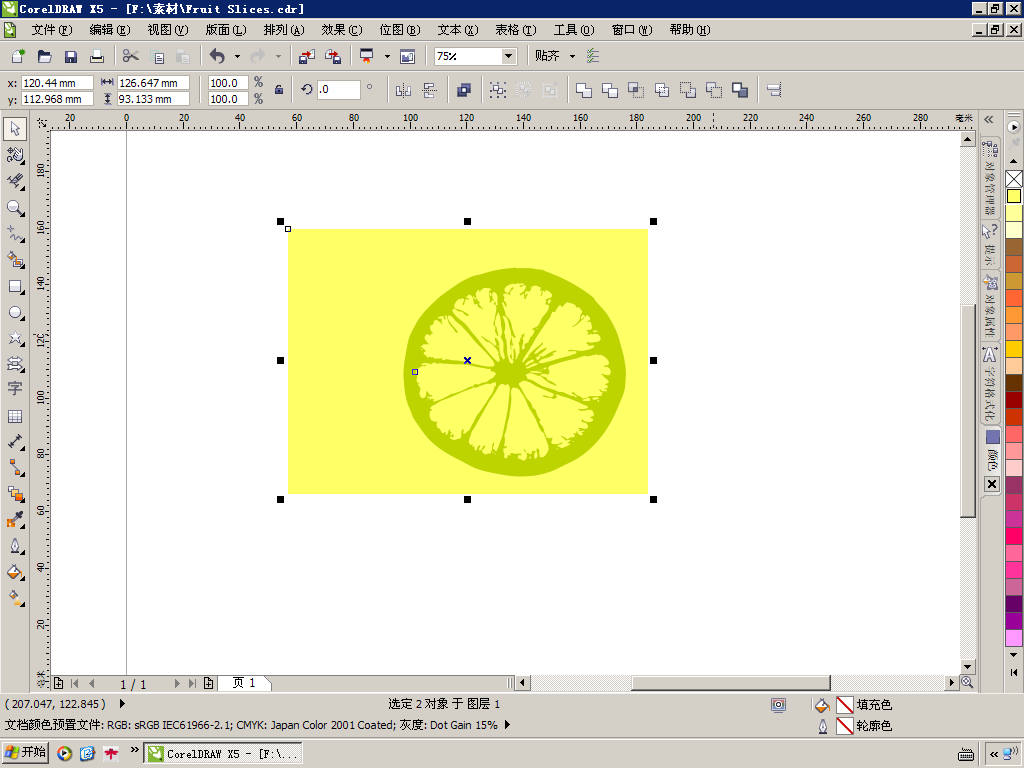
Task: Select the Rectangle tool
Action: [15, 287]
